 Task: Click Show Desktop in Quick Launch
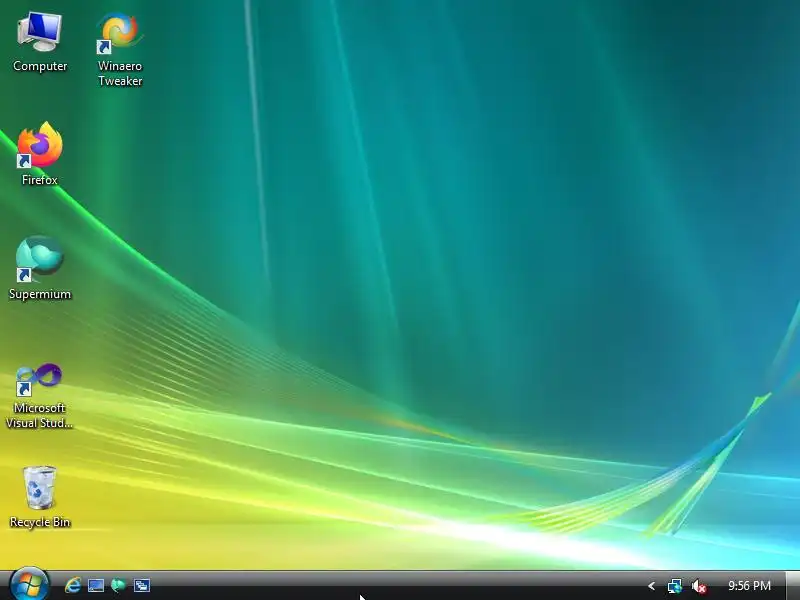tap(95, 585)
